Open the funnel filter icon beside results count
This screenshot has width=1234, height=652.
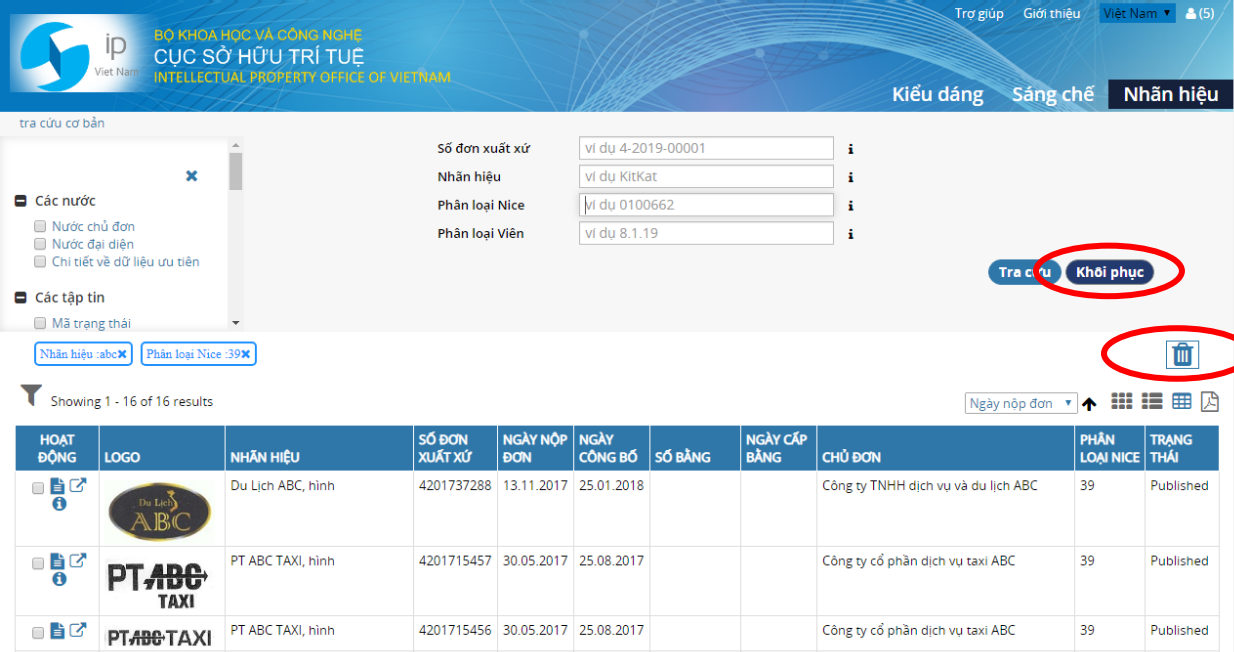tap(31, 396)
